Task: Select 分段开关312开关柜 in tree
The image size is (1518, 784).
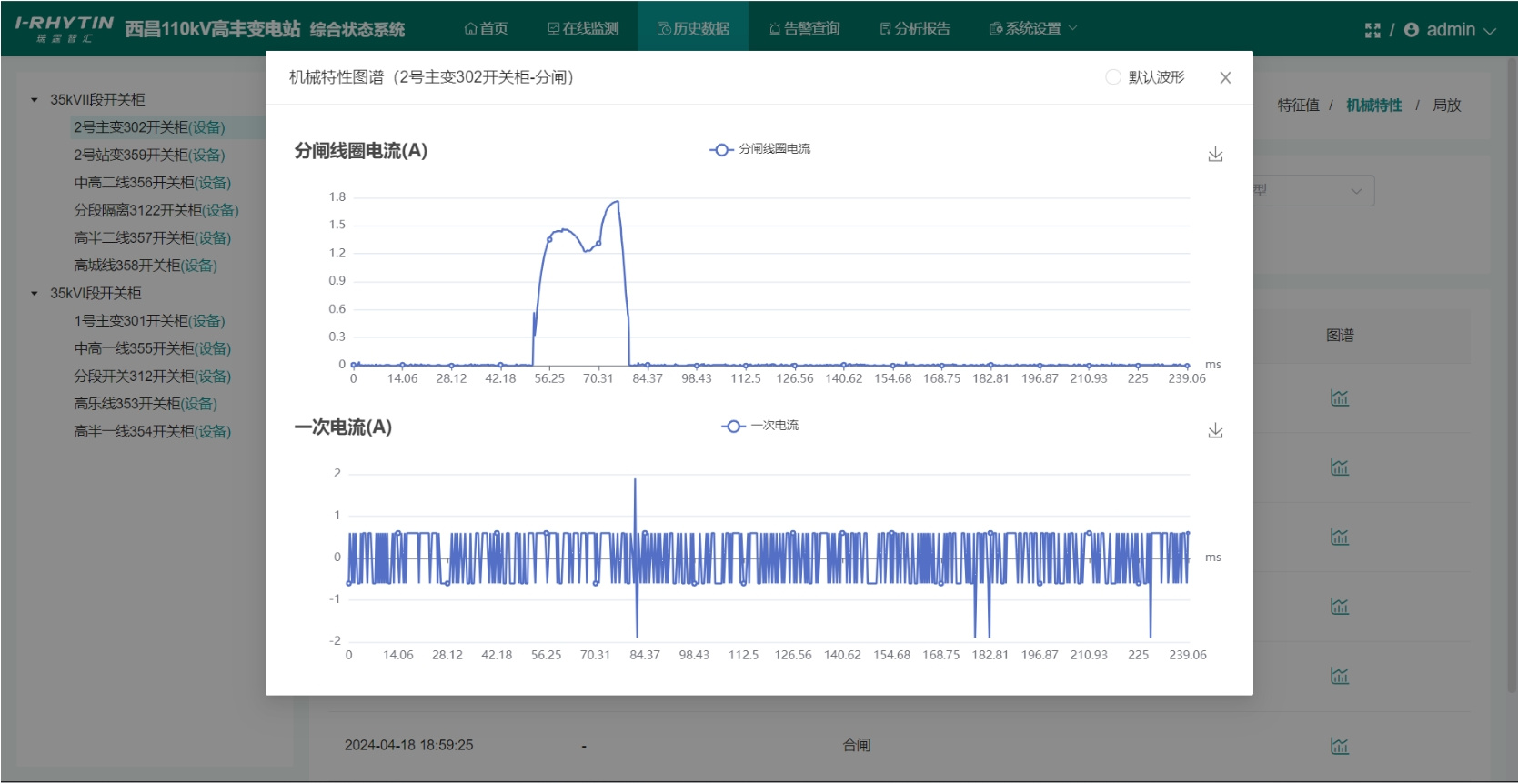Action: (x=153, y=377)
